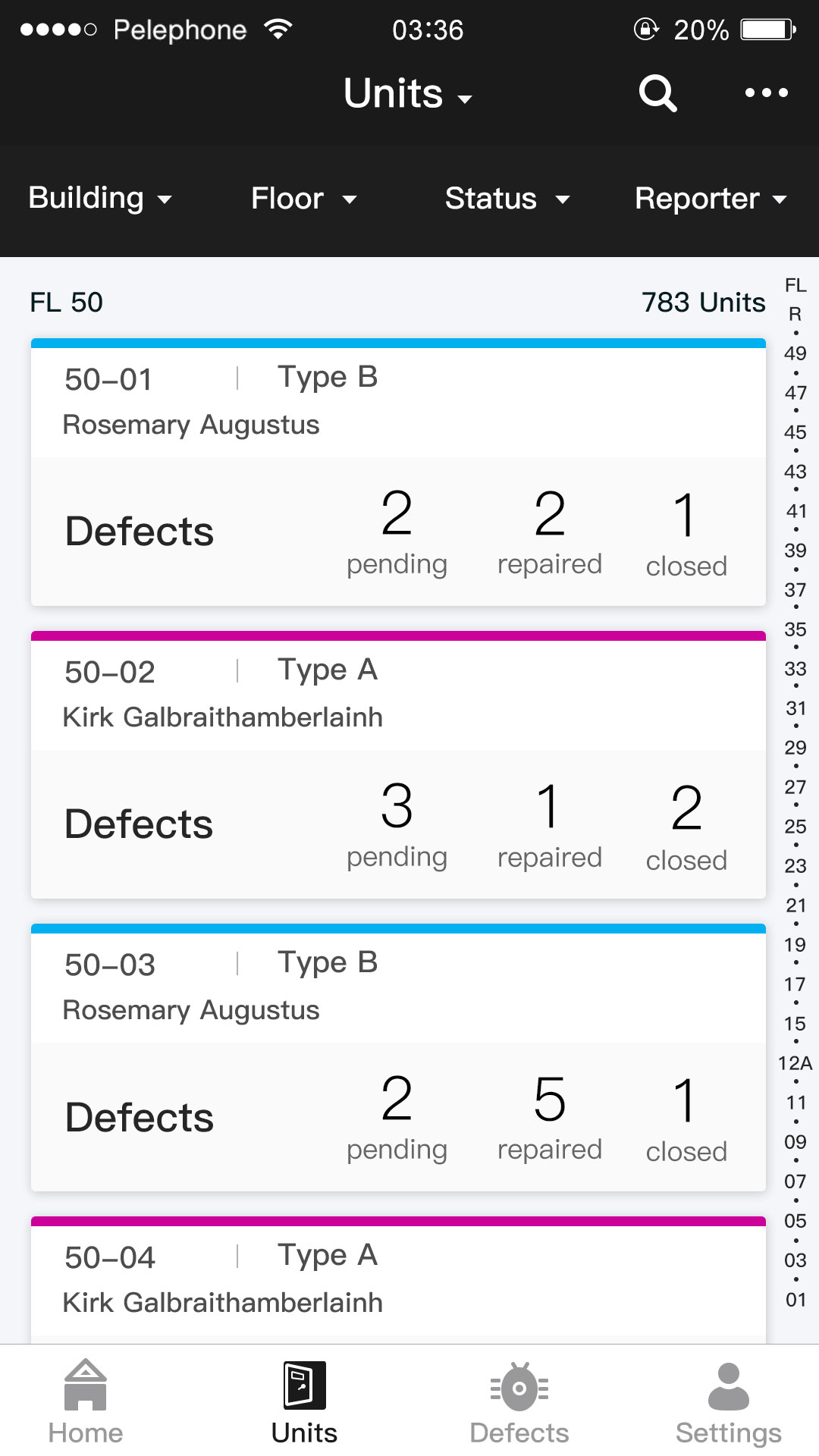This screenshot has height=1456, width=819.
Task: Expand the Building filter dropdown
Action: pos(100,199)
